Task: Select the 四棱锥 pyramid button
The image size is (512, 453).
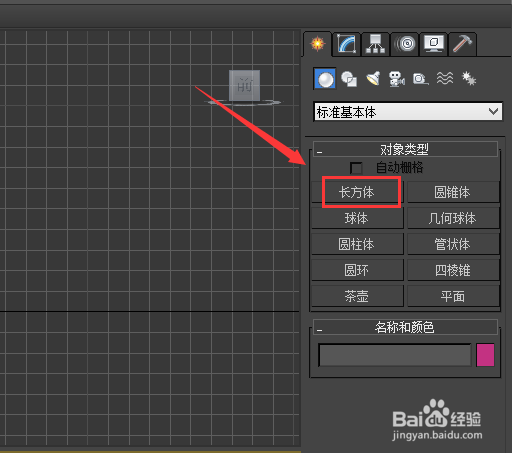Action: pyautogui.click(x=453, y=270)
